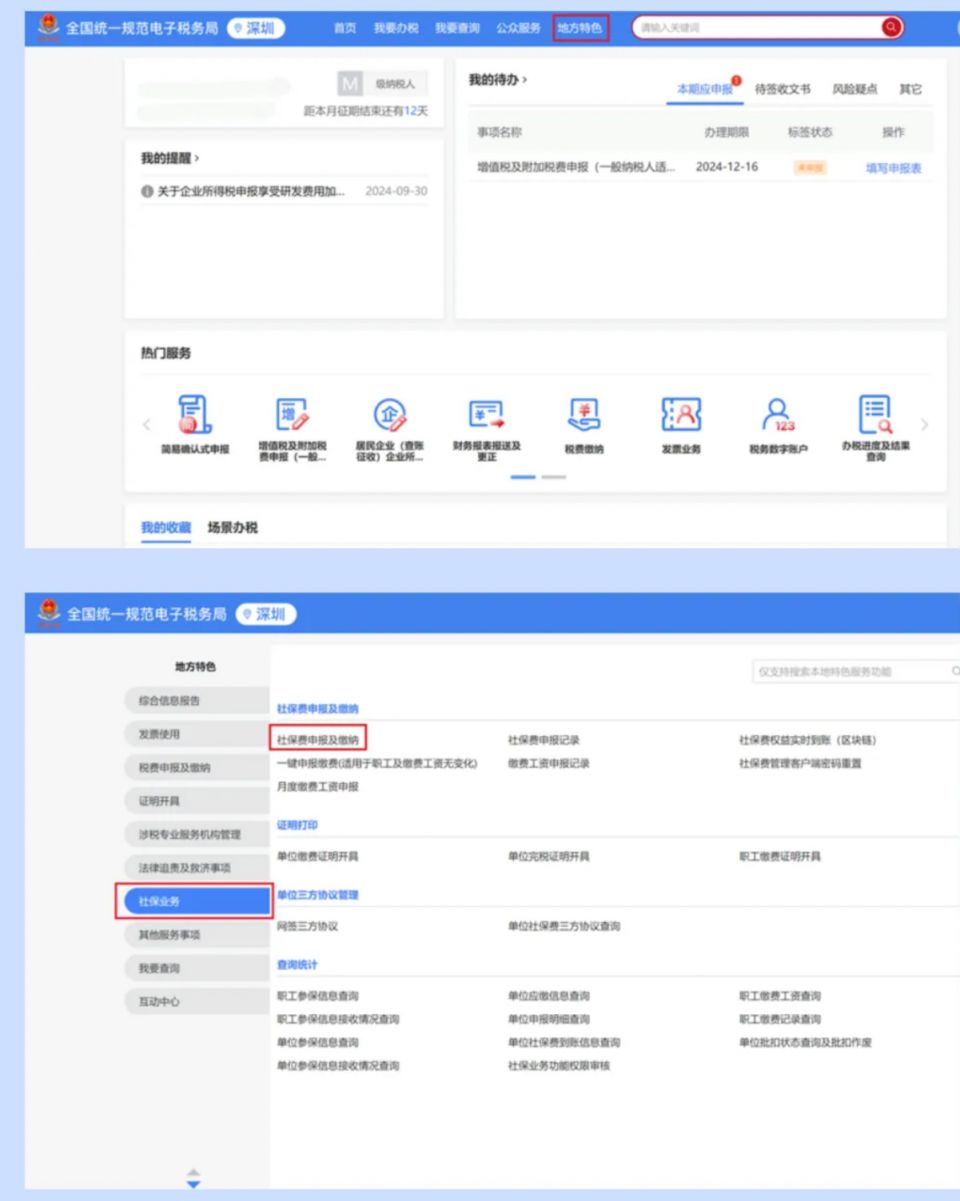Switch to 待签收文书 tab
The image size is (960, 1201).
pos(782,89)
